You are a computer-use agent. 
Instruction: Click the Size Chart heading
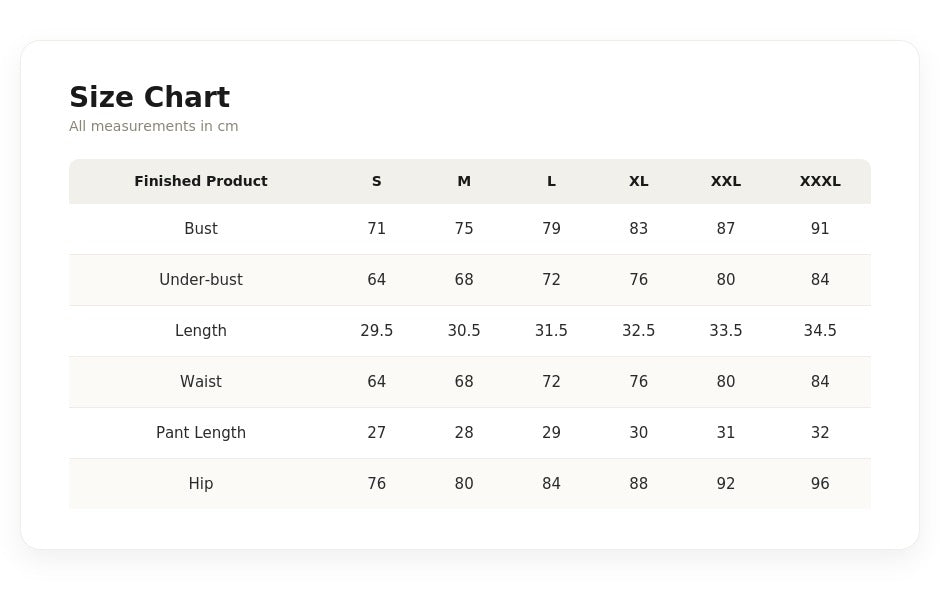coord(149,97)
